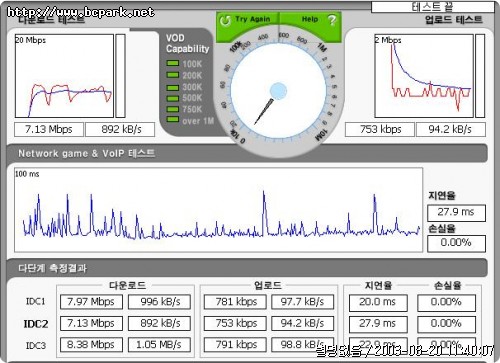Select IDC2 download 7.13 Mbps cell in the results table
Viewport: 500px width, 363px height.
[x=91, y=323]
